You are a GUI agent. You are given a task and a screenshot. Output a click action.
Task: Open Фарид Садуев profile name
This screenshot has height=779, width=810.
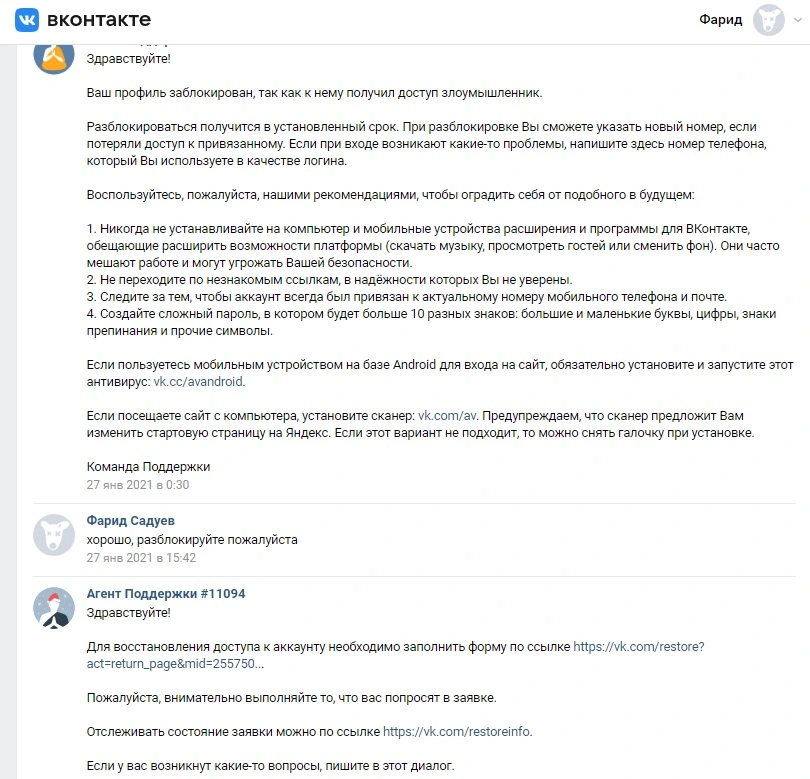131,520
